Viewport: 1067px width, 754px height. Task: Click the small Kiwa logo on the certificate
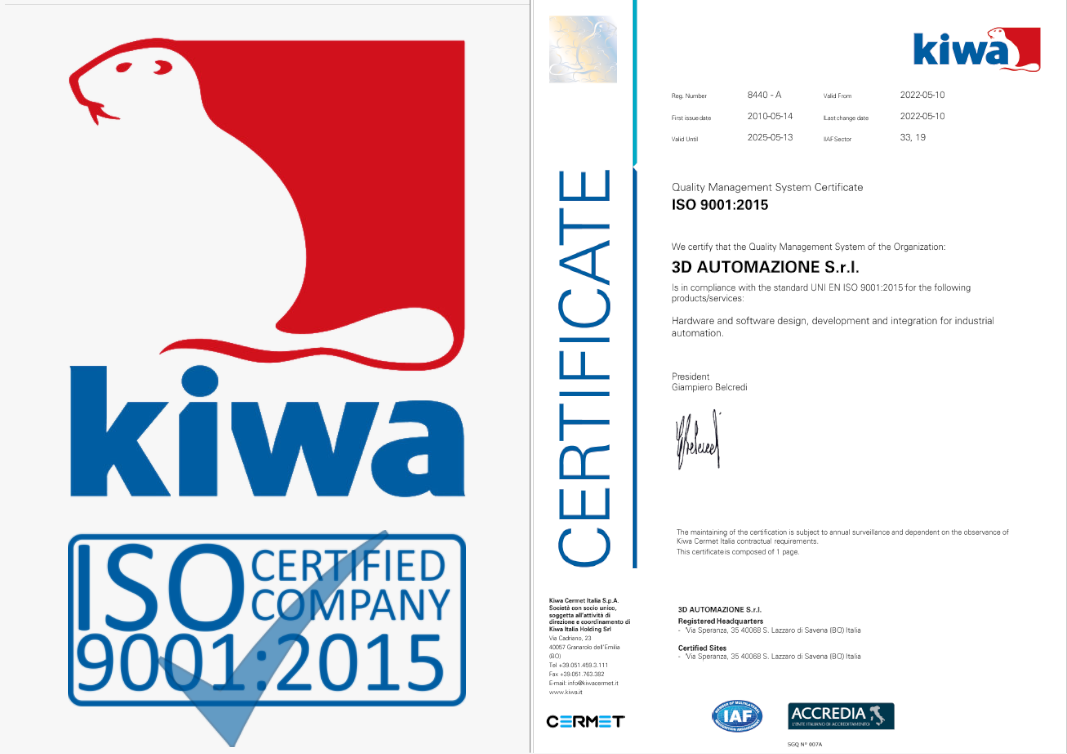(976, 49)
